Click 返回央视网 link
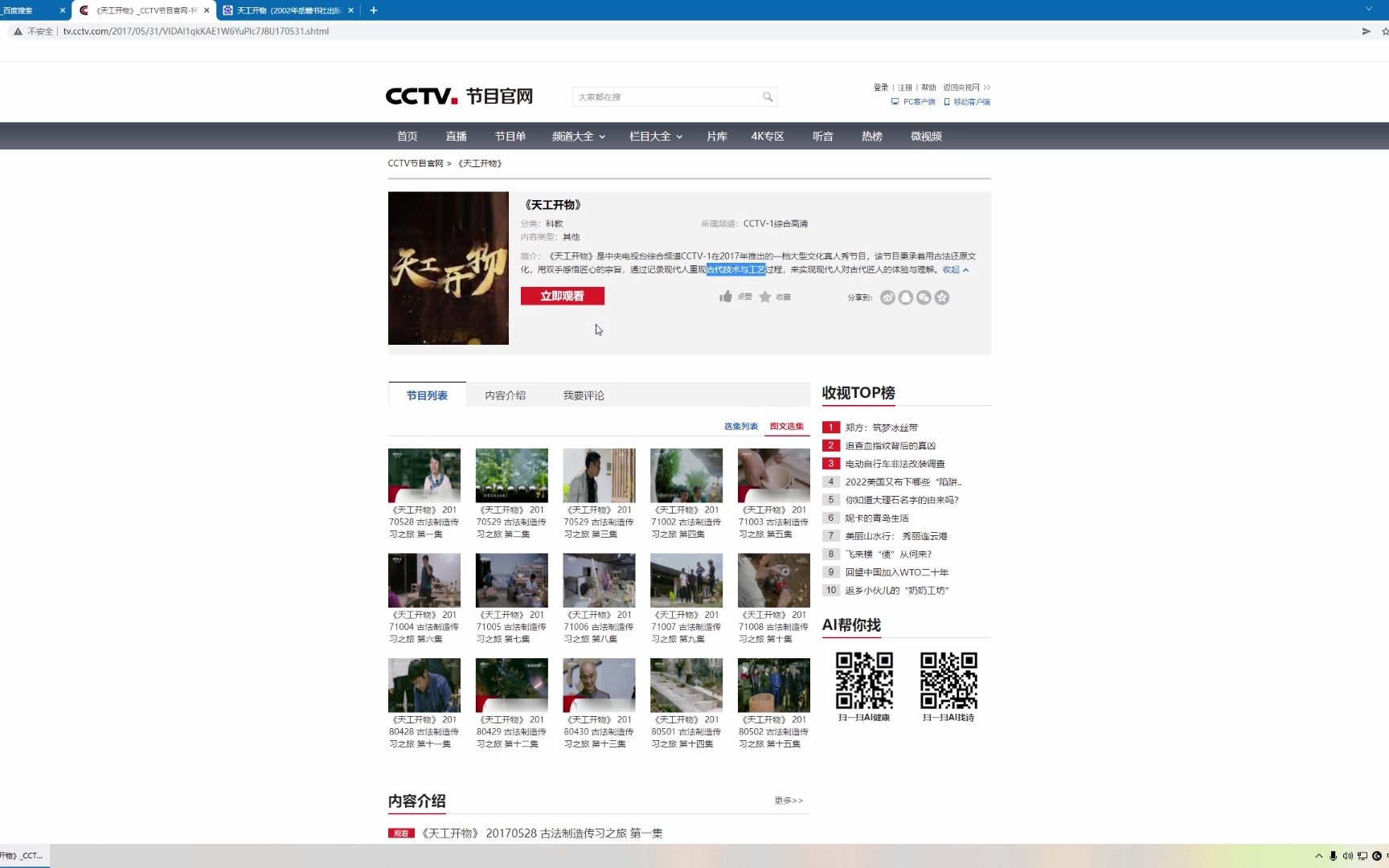This screenshot has height=868, width=1389. tap(966, 88)
